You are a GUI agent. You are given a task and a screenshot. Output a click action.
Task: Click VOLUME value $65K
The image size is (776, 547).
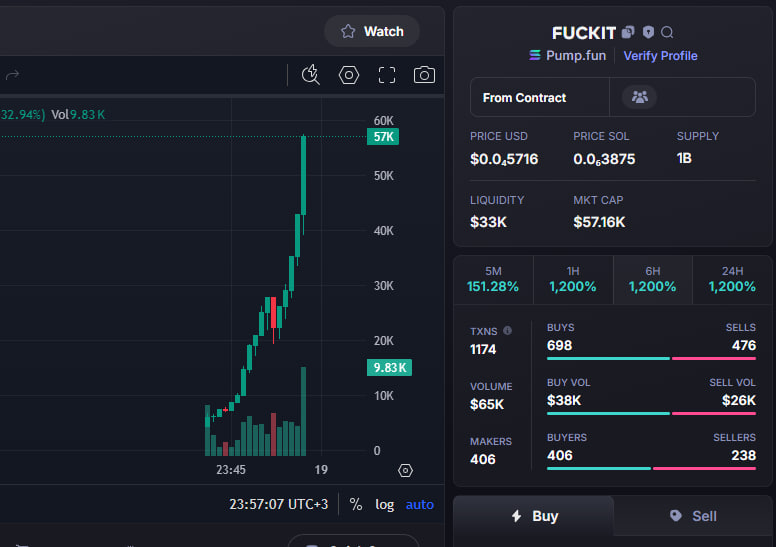click(x=486, y=404)
